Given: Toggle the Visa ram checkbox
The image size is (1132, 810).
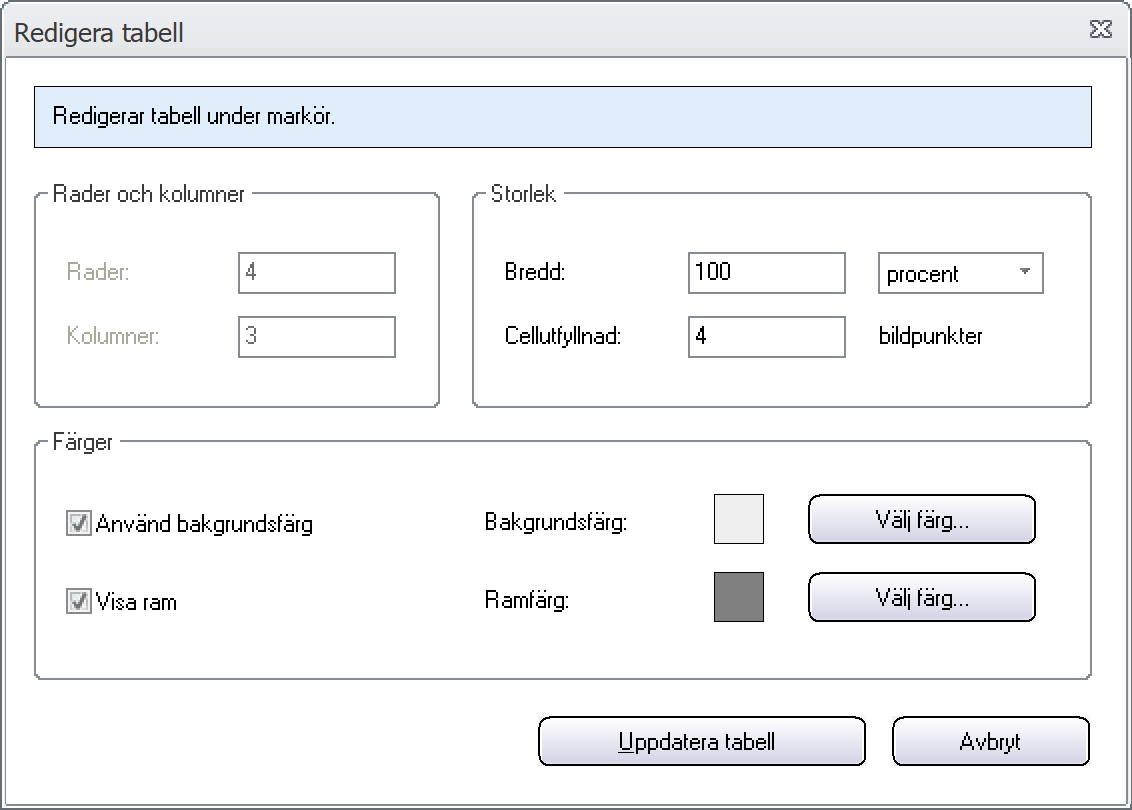Looking at the screenshot, I should coord(78,601).
